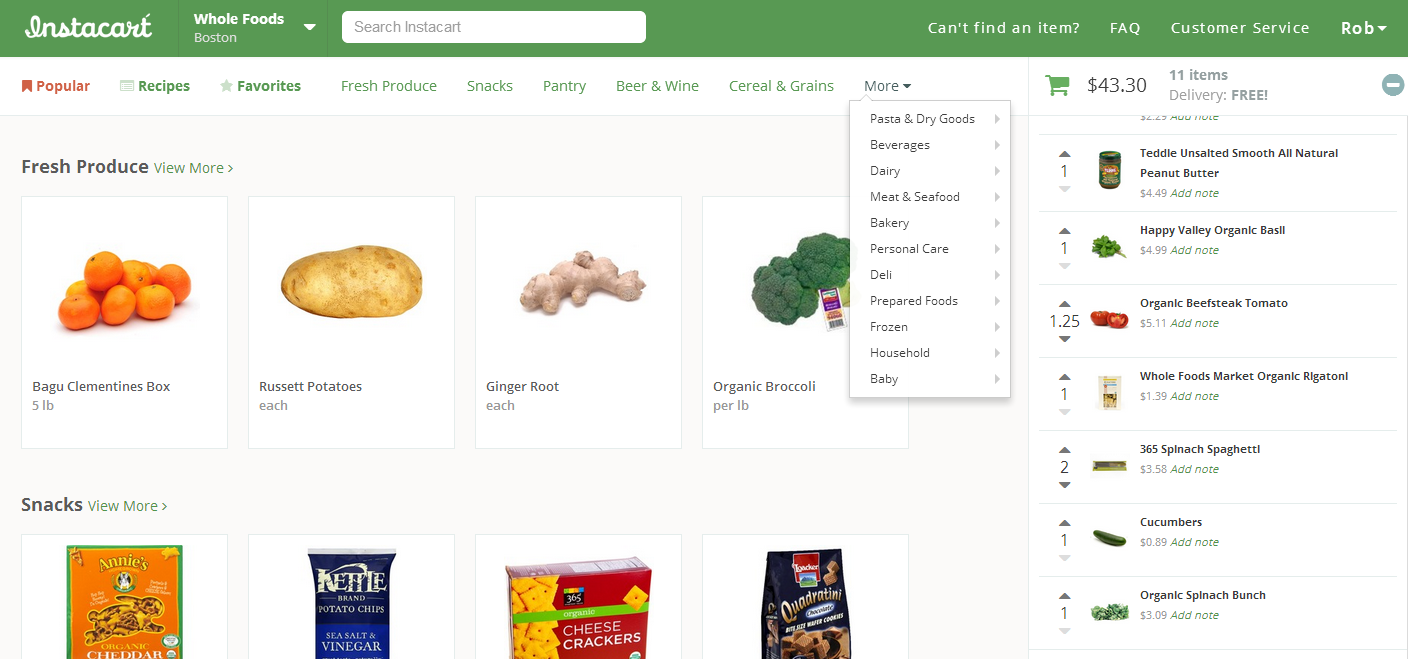Click View More beside Fresh Produce
This screenshot has width=1408, height=659.
(193, 168)
